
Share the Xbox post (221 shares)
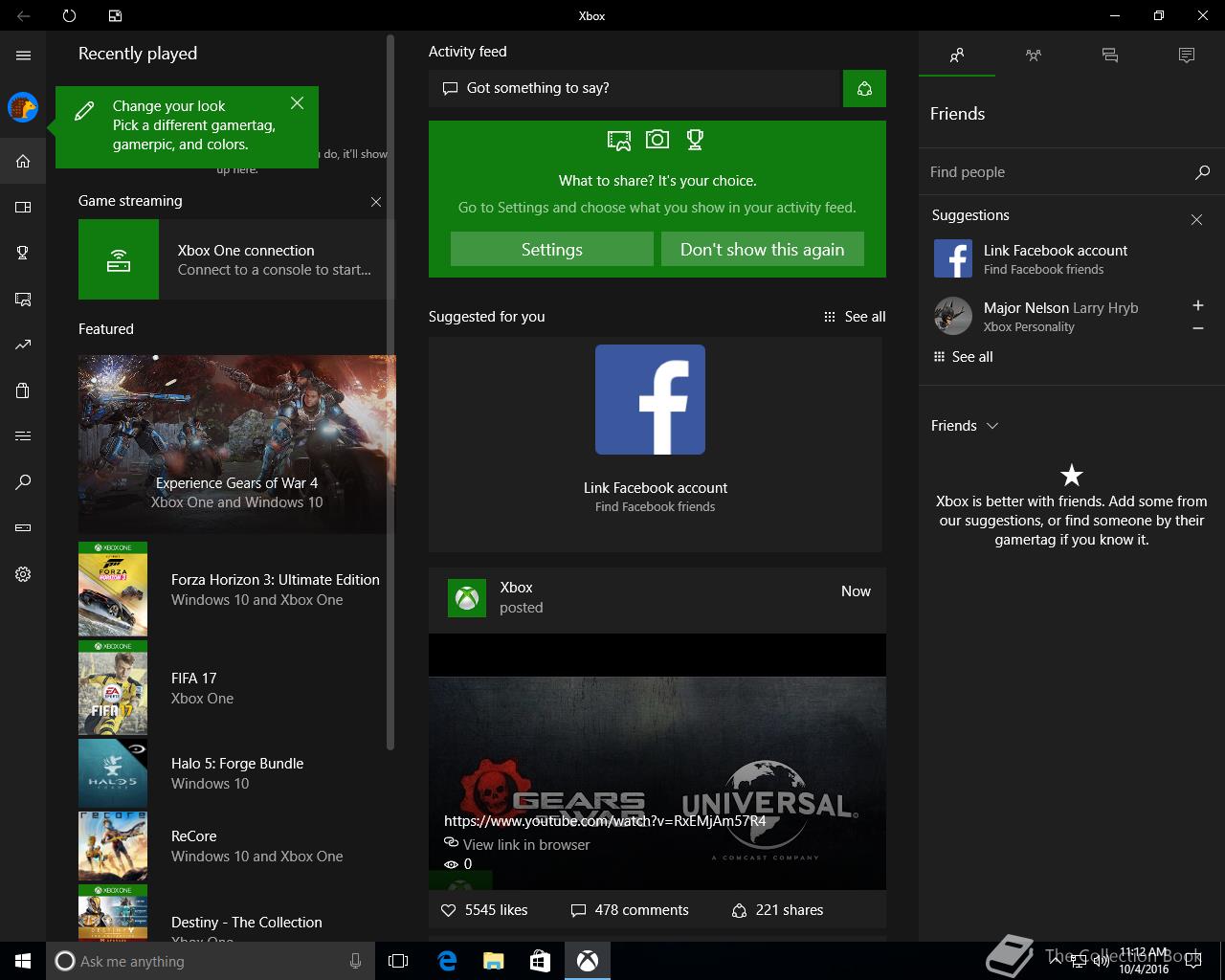(777, 910)
